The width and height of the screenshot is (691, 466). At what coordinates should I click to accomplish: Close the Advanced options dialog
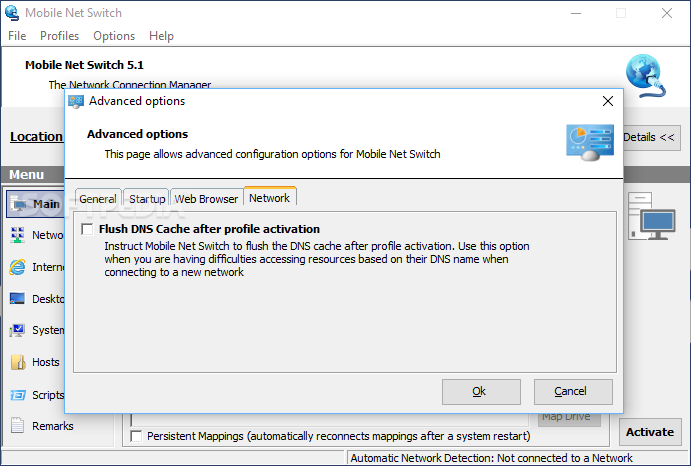[608, 101]
